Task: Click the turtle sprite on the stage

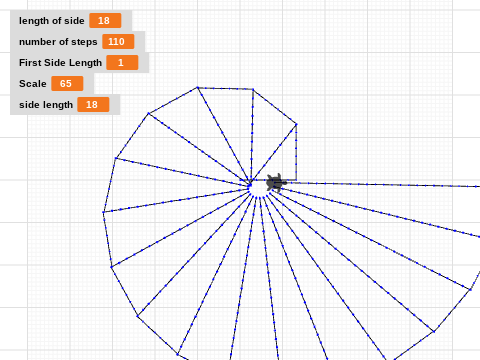Action: pyautogui.click(x=276, y=183)
